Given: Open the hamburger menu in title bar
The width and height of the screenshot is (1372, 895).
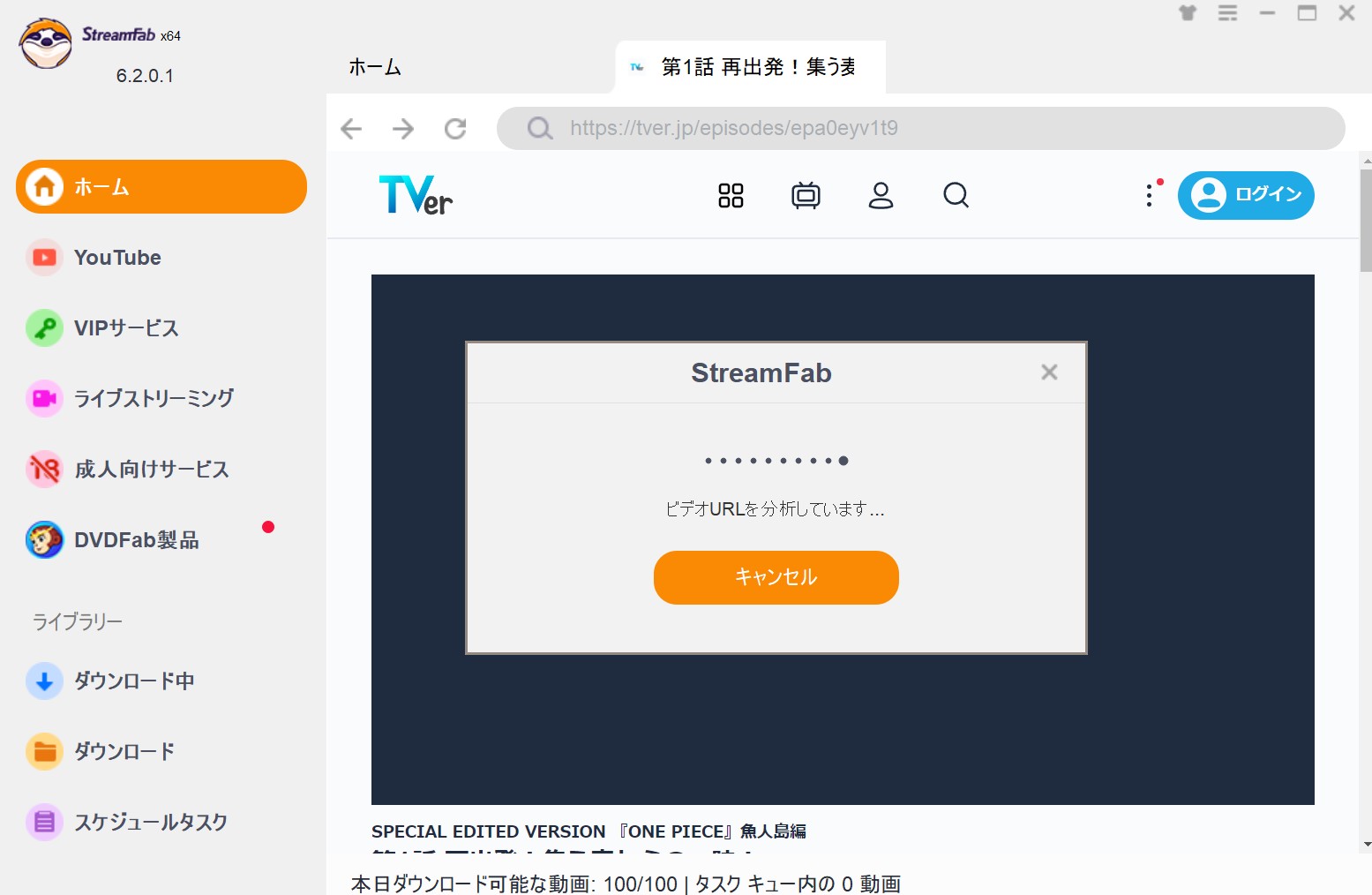Looking at the screenshot, I should [1227, 13].
